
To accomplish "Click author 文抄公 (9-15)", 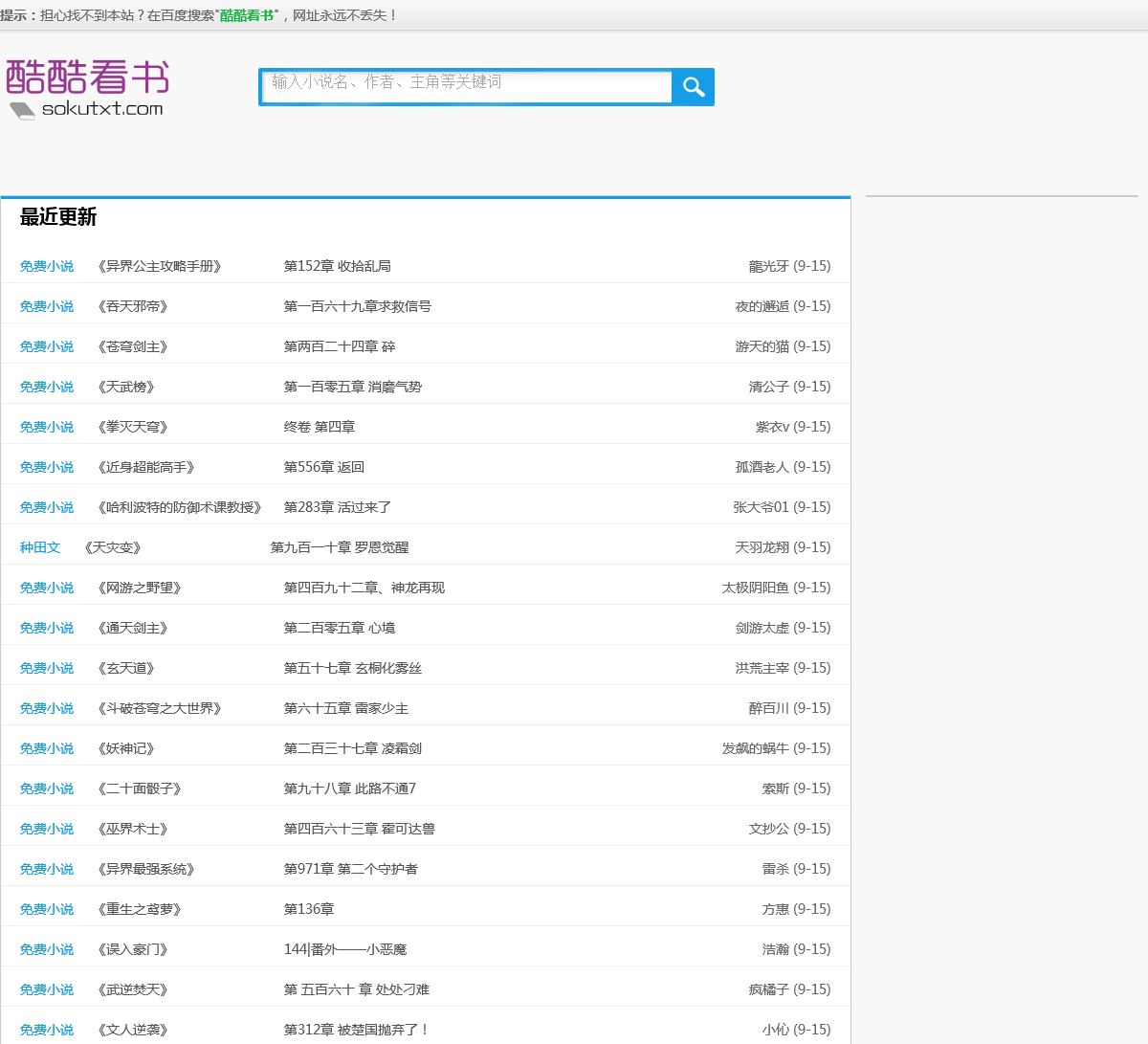I will tap(790, 829).
